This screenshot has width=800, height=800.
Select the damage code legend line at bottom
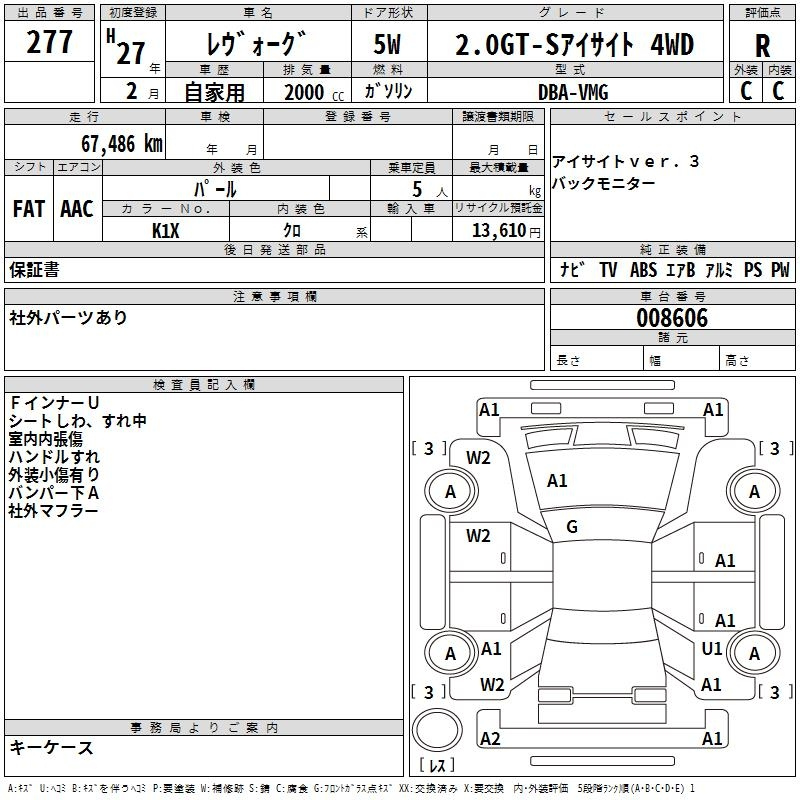[x=351, y=789]
